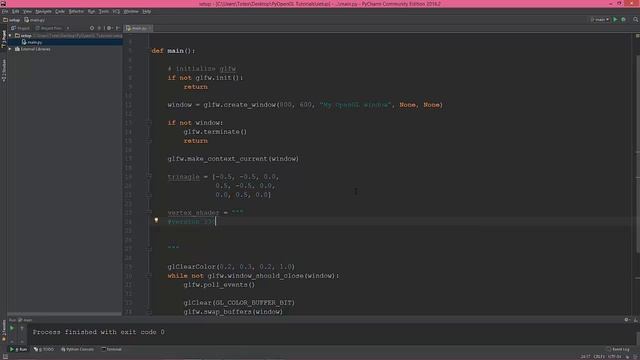Select the setup root folder row
The height and width of the screenshot is (360, 640).
(65, 36)
